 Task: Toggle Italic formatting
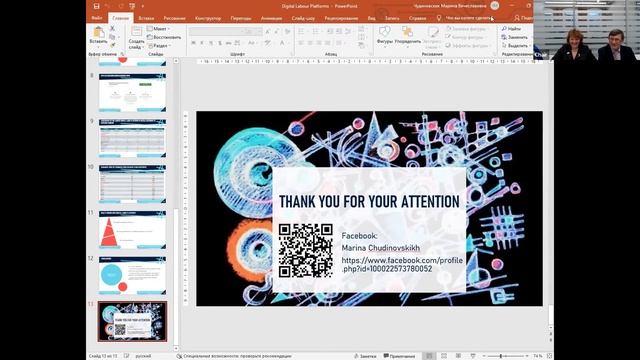[202, 43]
